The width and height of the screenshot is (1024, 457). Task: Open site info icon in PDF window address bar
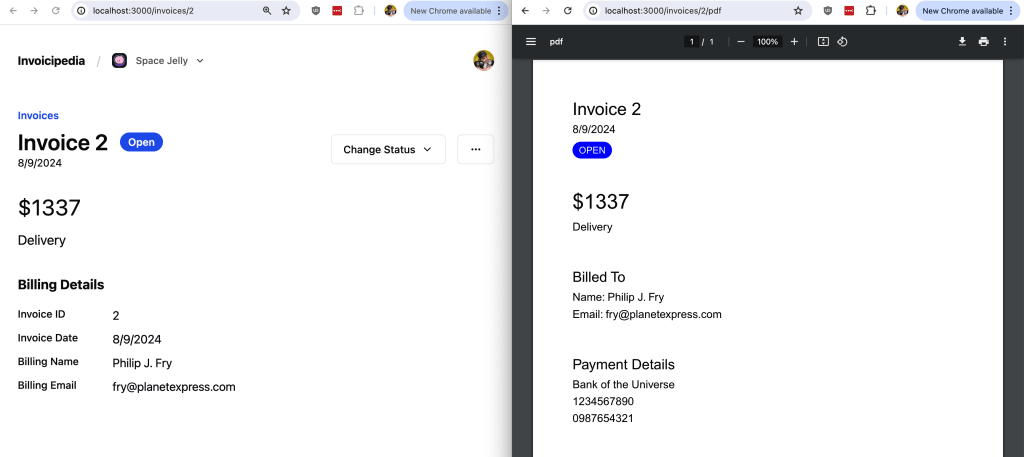(593, 11)
